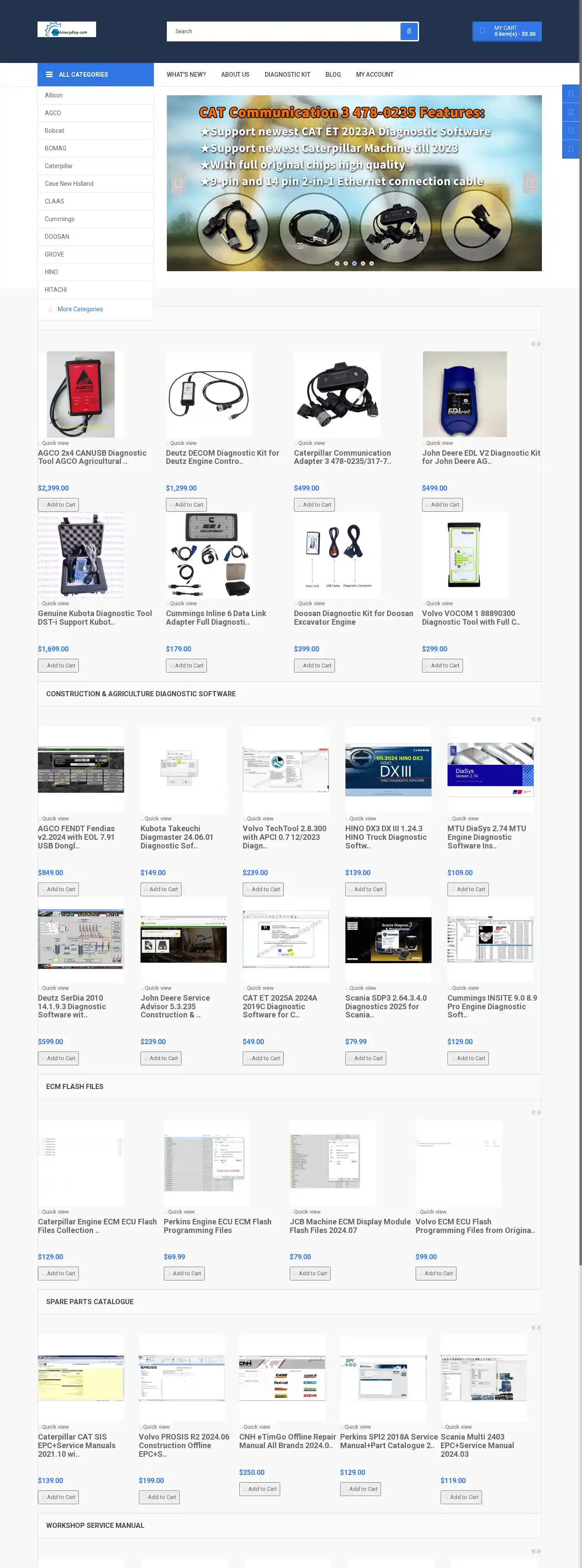Select the first banner slide dot

pyautogui.click(x=337, y=263)
